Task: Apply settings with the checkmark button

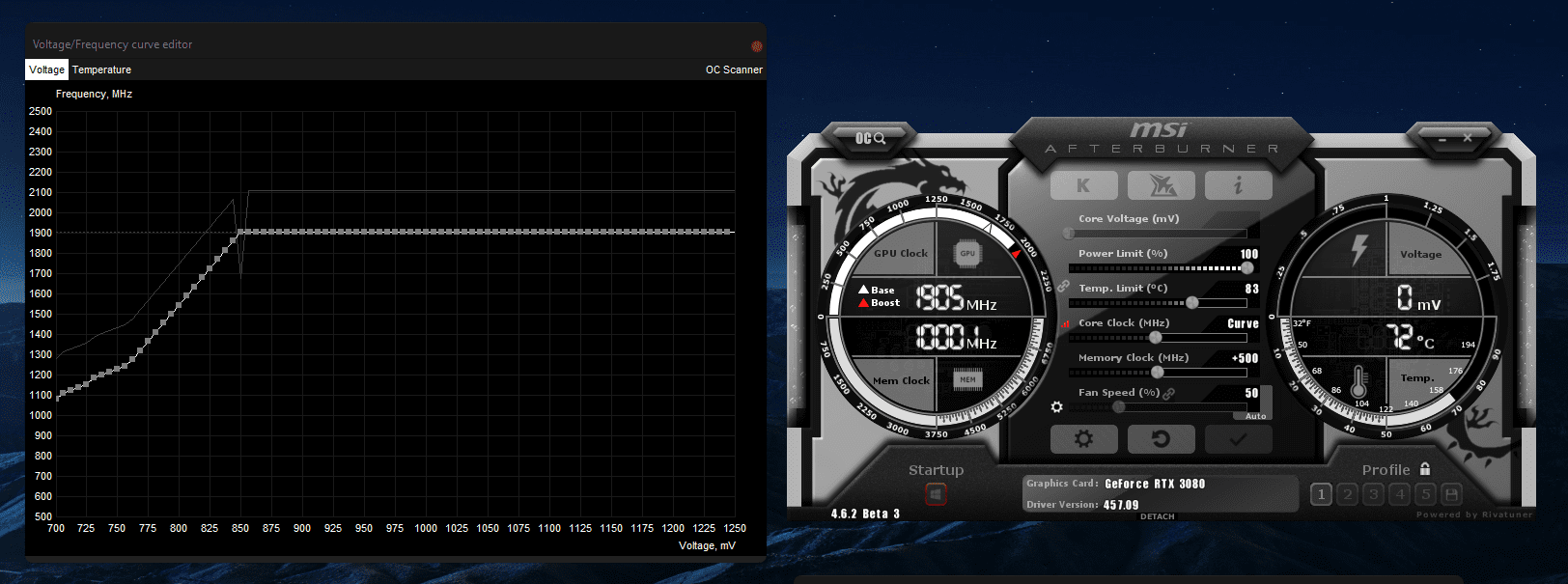Action: click(x=1239, y=439)
